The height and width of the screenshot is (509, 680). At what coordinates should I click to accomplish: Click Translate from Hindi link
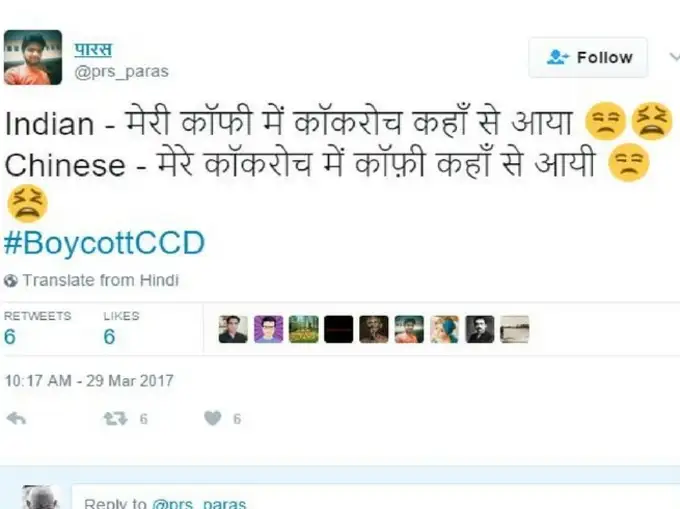pyautogui.click(x=101, y=281)
